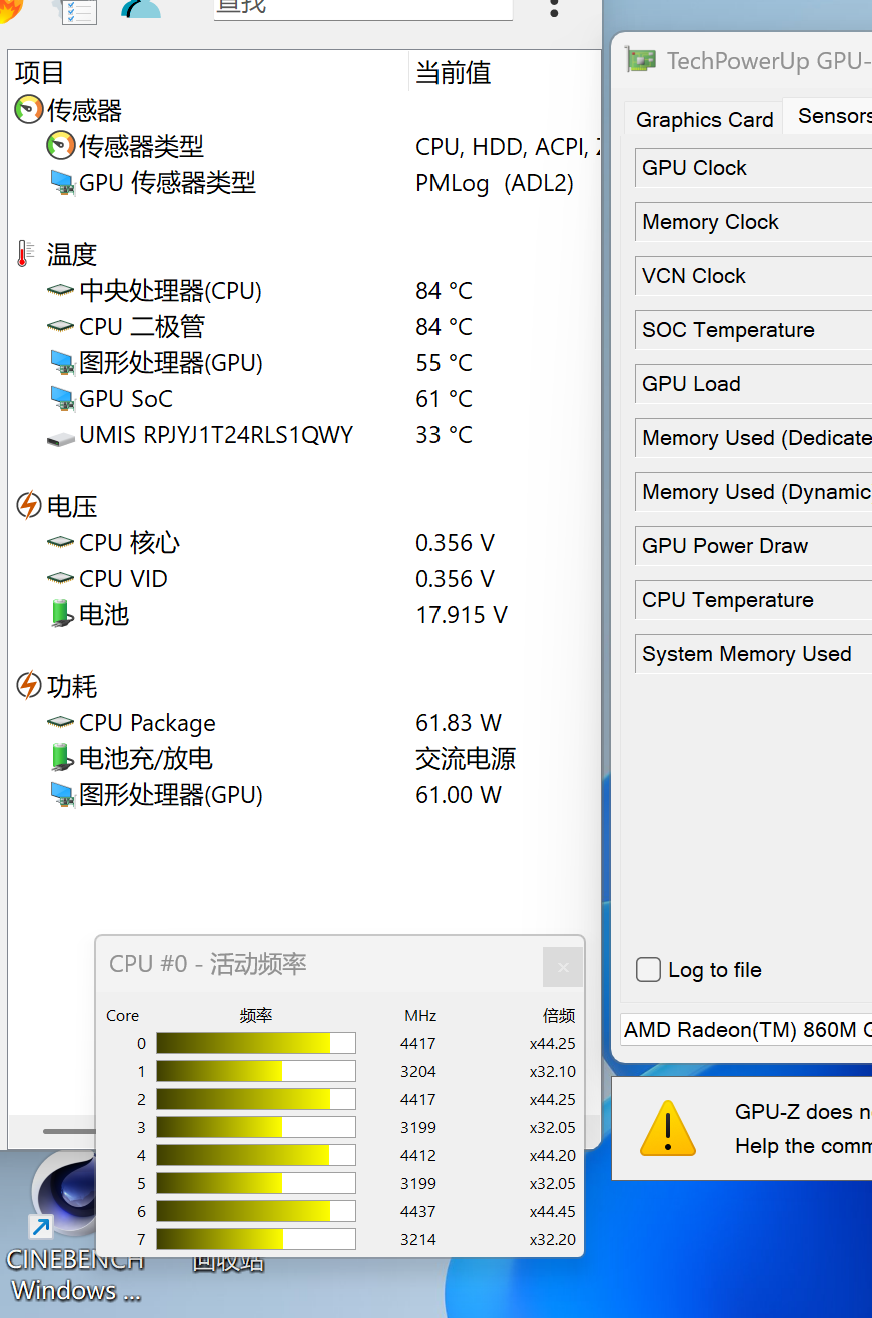Open the Memory Clock sensor dropdown

coord(754,222)
